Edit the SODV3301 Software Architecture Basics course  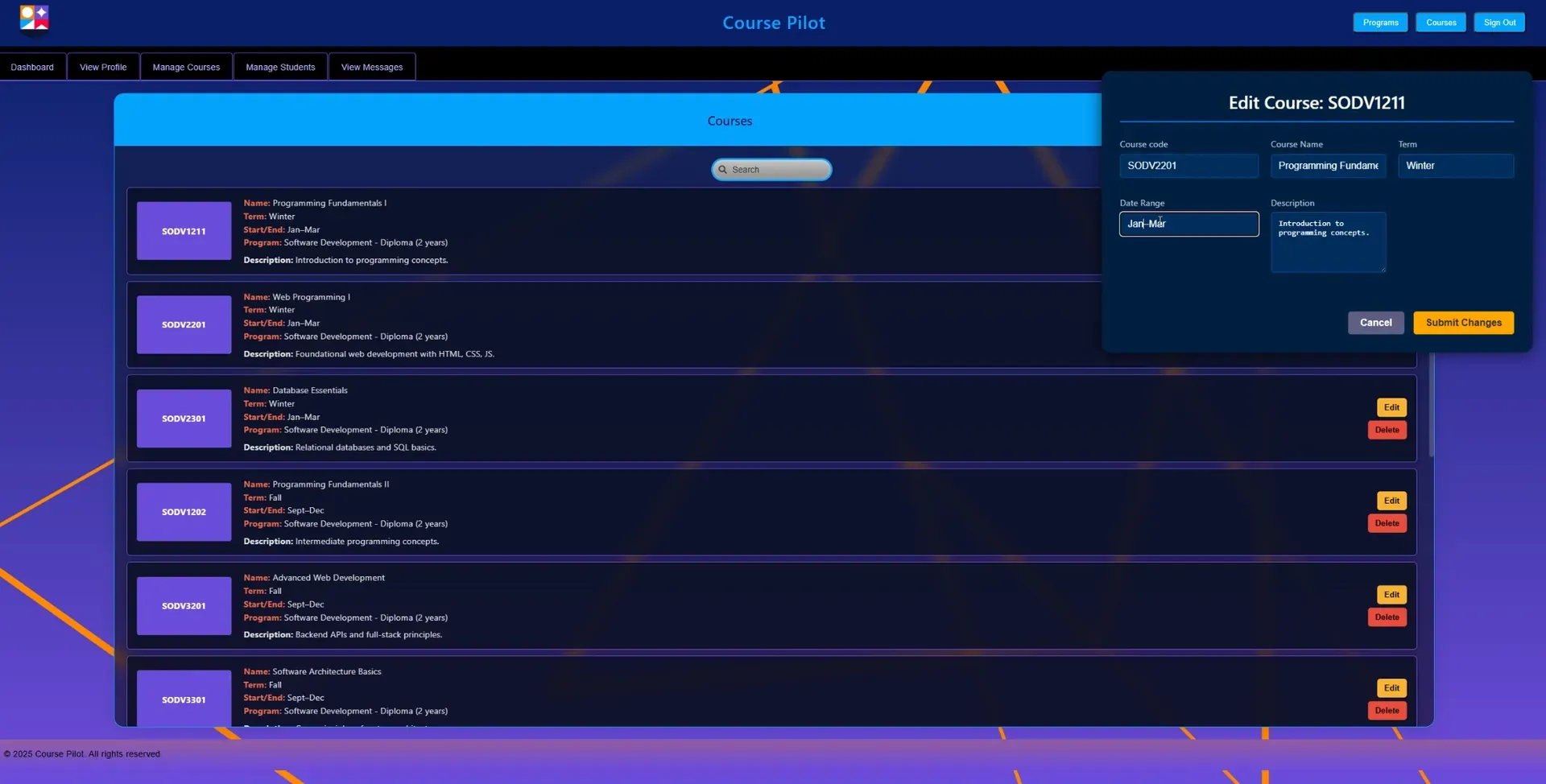click(x=1391, y=688)
